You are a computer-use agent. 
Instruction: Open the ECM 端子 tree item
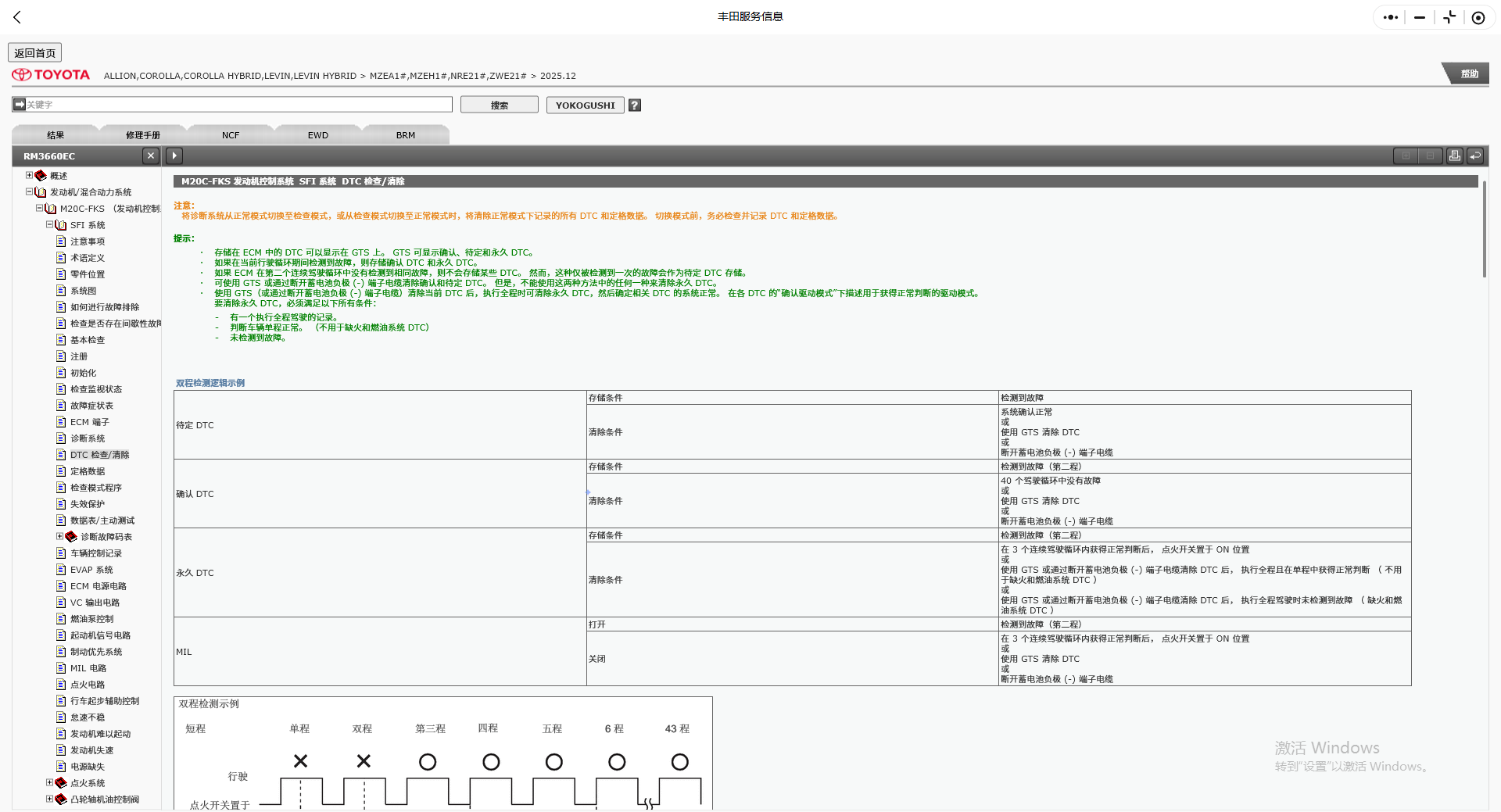(x=90, y=422)
